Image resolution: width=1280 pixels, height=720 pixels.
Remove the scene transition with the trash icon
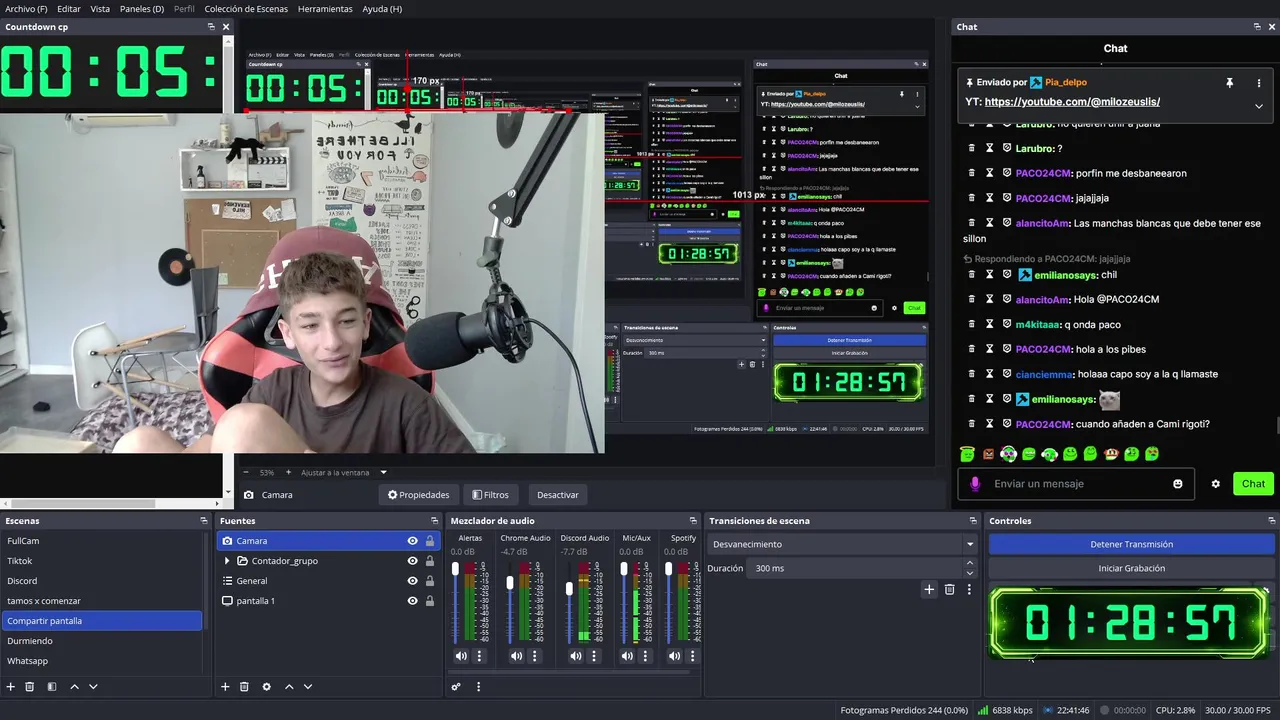(949, 590)
